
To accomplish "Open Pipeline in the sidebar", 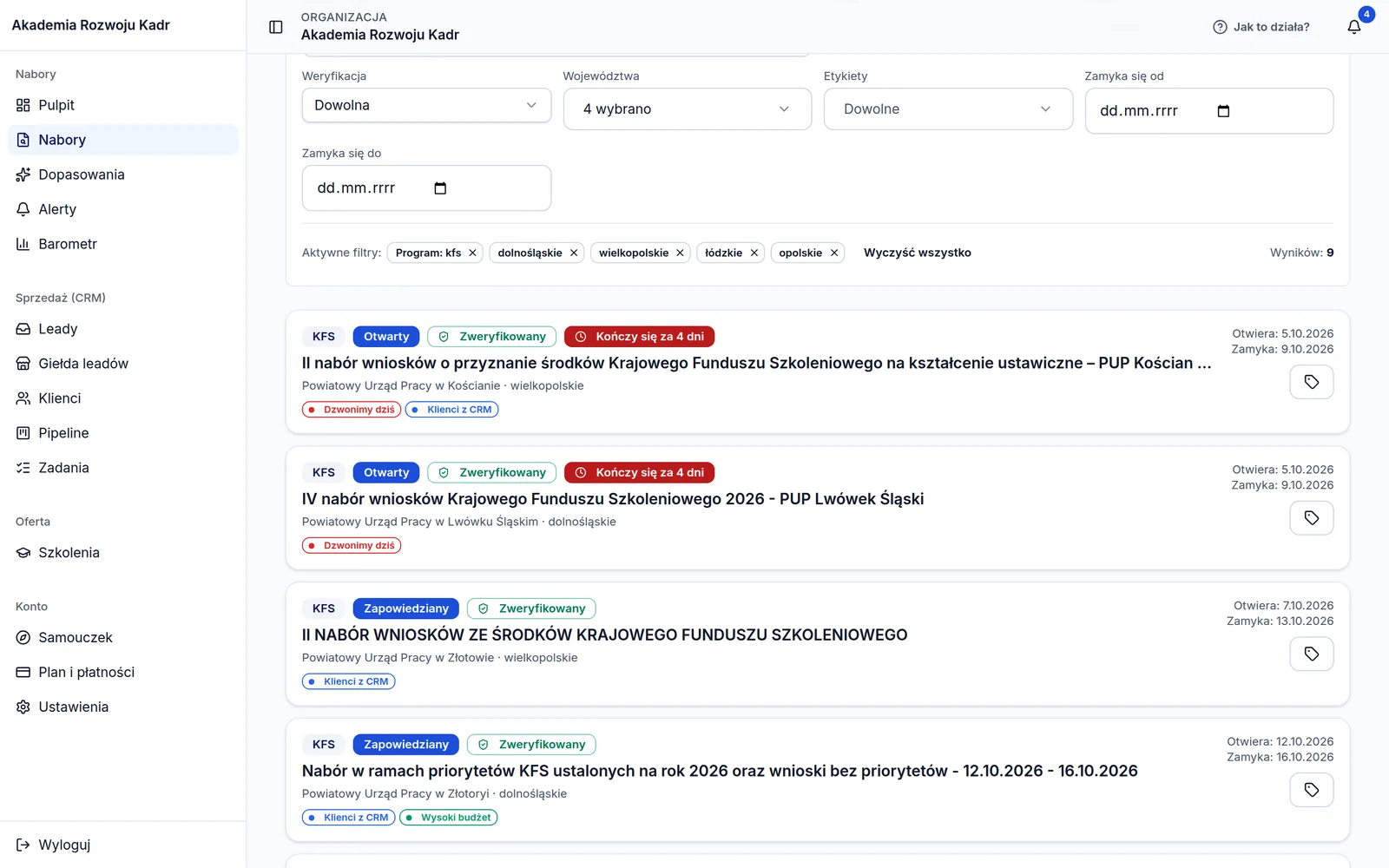I will click(123, 433).
